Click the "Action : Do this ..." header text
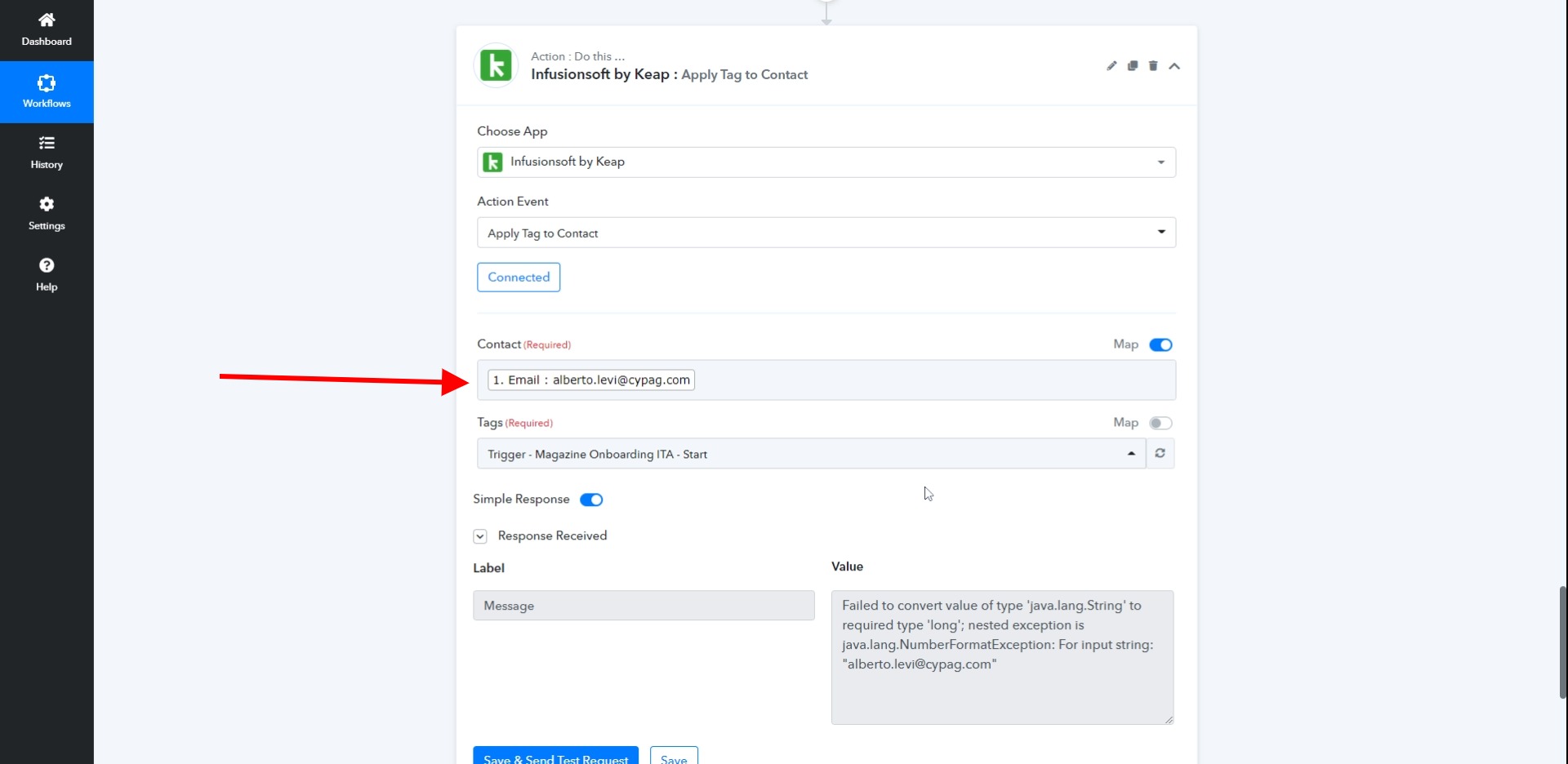This screenshot has height=764, width=1568. (577, 56)
